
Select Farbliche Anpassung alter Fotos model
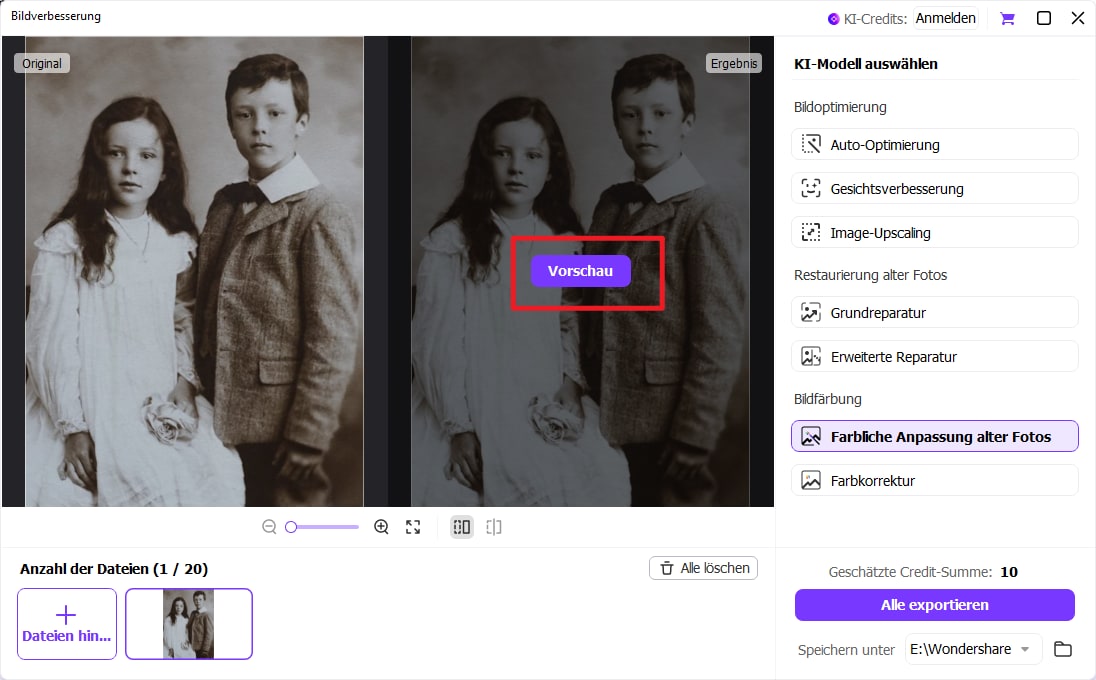pos(934,437)
